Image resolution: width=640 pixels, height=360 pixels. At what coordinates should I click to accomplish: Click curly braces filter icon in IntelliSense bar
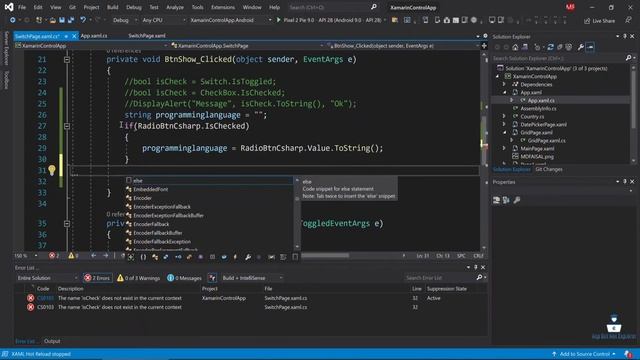143,257
